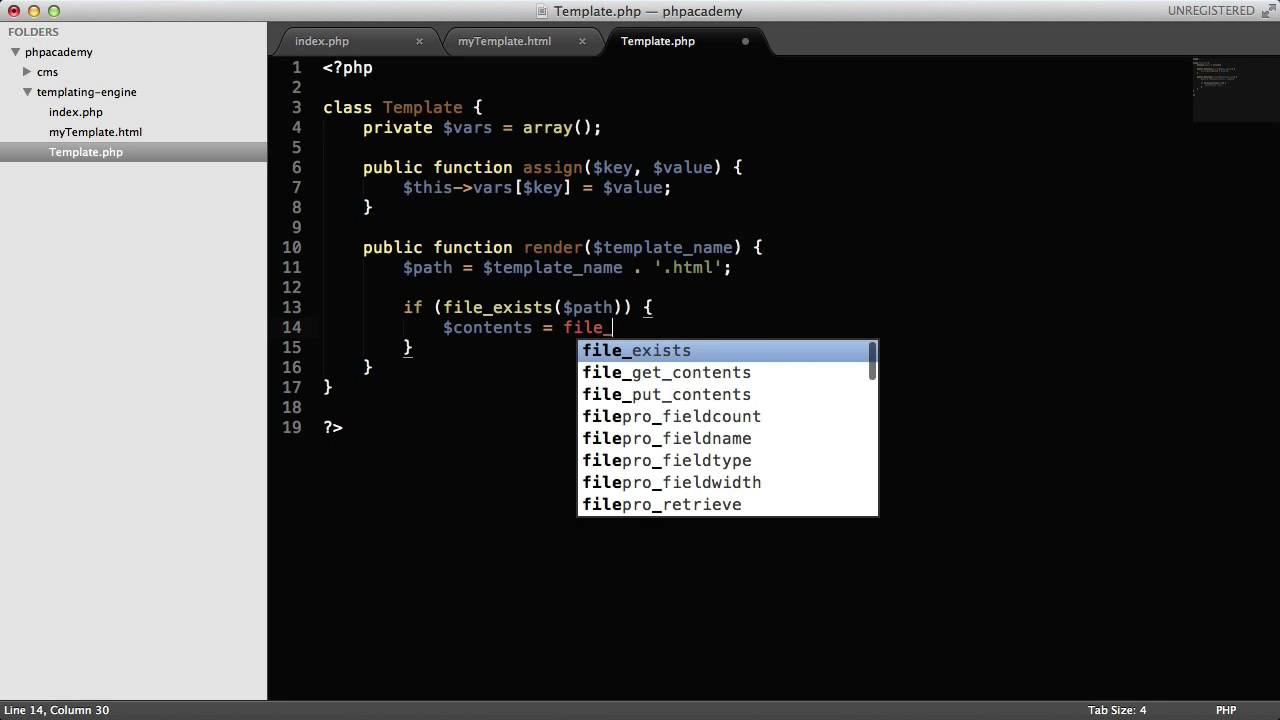Open PHP syntax selector in status bar
The image size is (1280, 720).
point(1226,710)
